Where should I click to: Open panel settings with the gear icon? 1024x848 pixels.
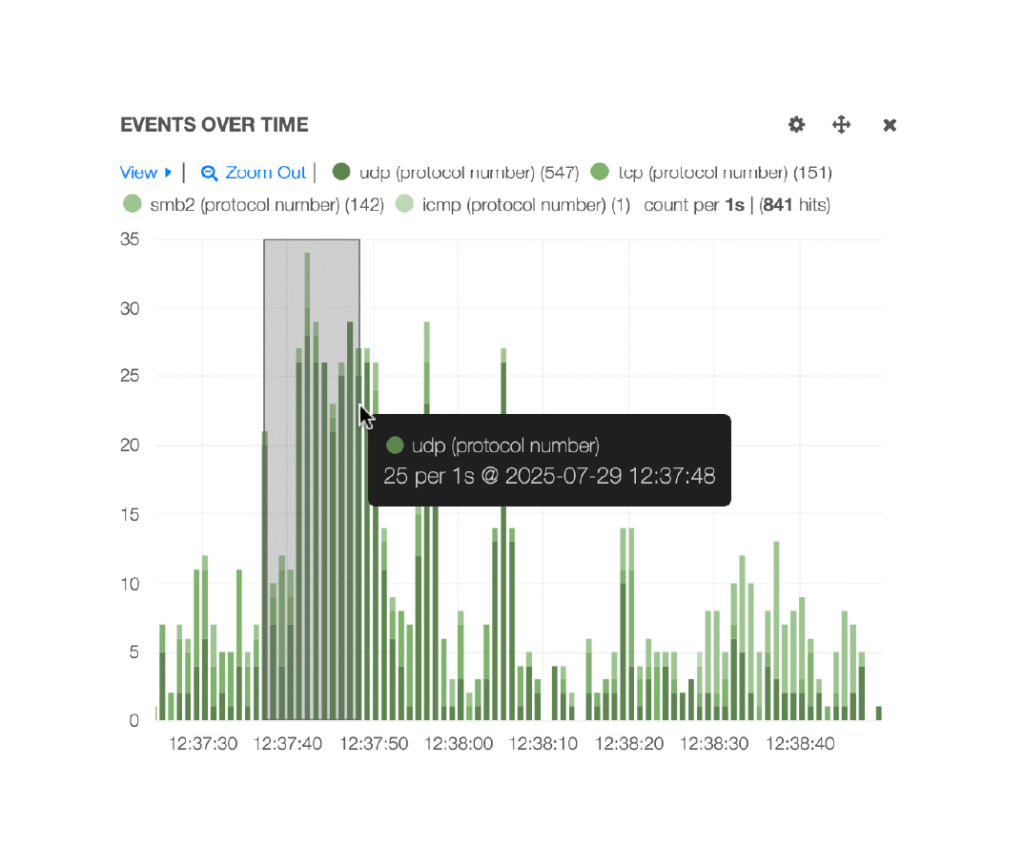point(796,125)
